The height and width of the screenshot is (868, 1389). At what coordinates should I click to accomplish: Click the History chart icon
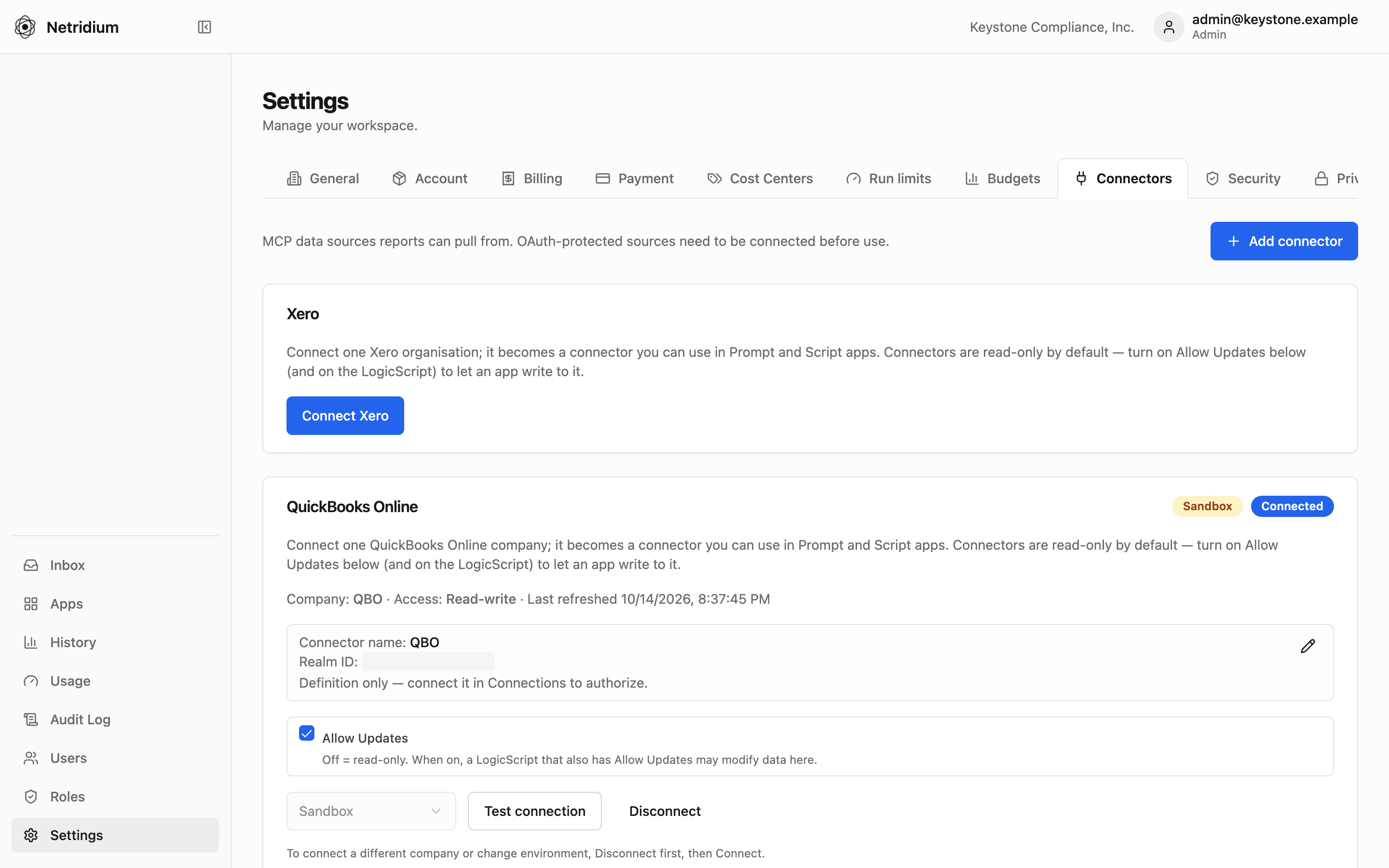click(31, 642)
